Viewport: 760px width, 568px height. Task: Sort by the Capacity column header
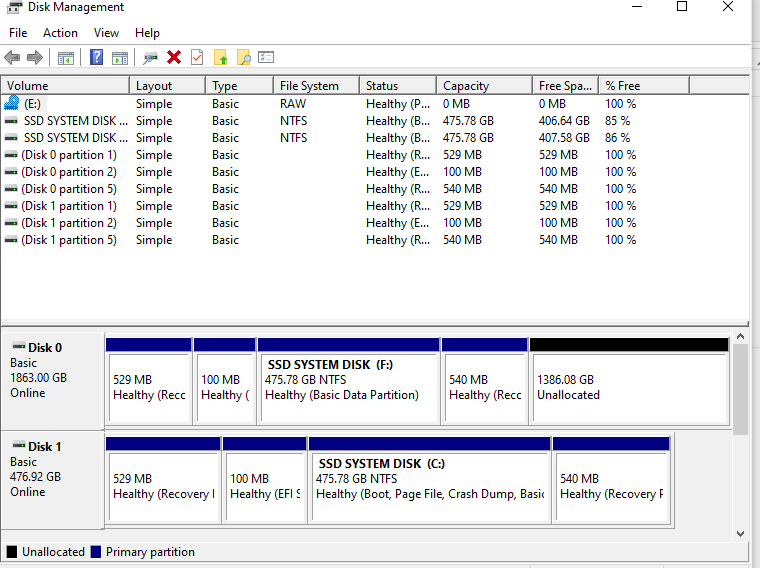(x=485, y=86)
